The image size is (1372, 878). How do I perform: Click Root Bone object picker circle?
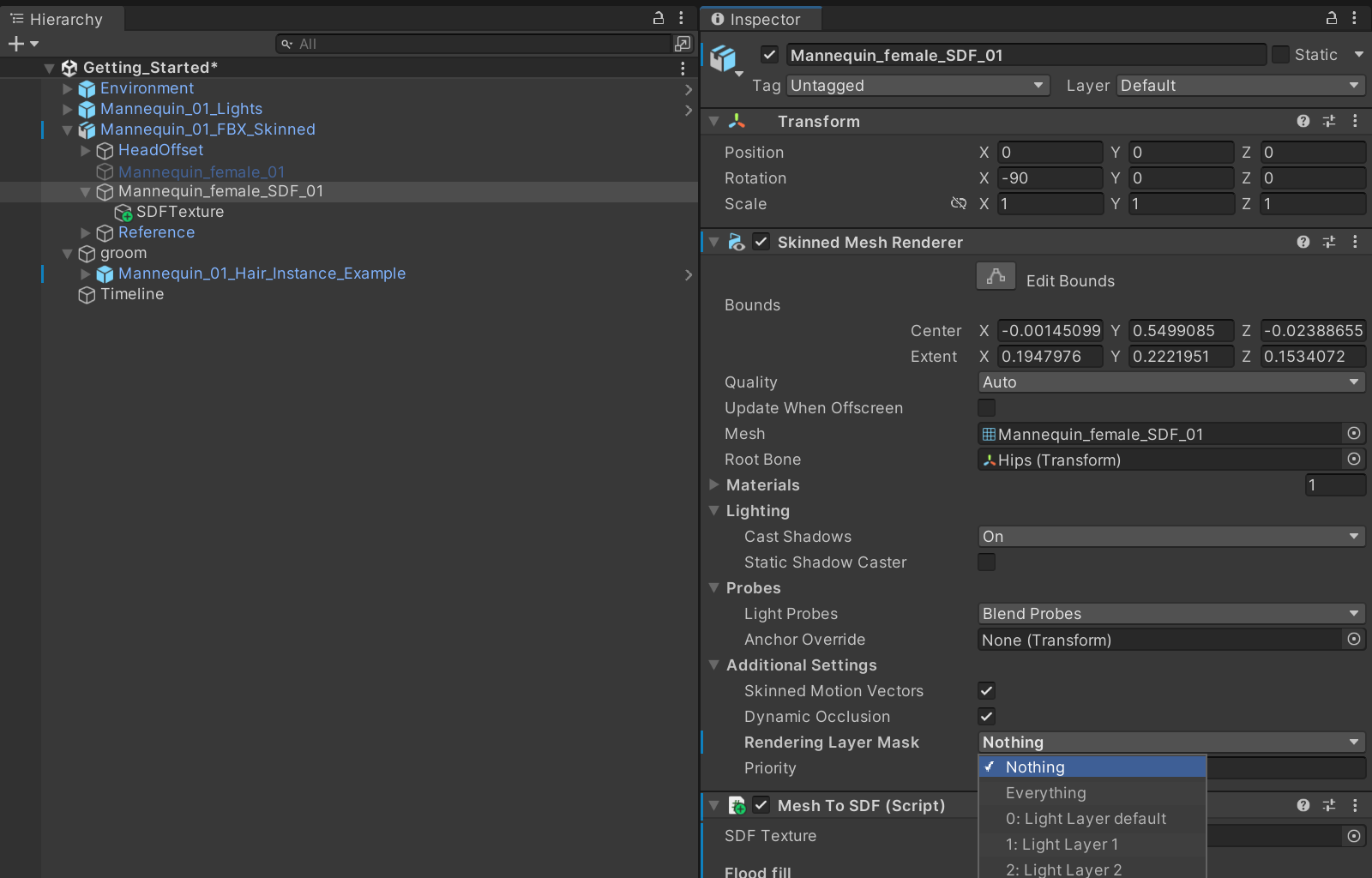(1353, 460)
